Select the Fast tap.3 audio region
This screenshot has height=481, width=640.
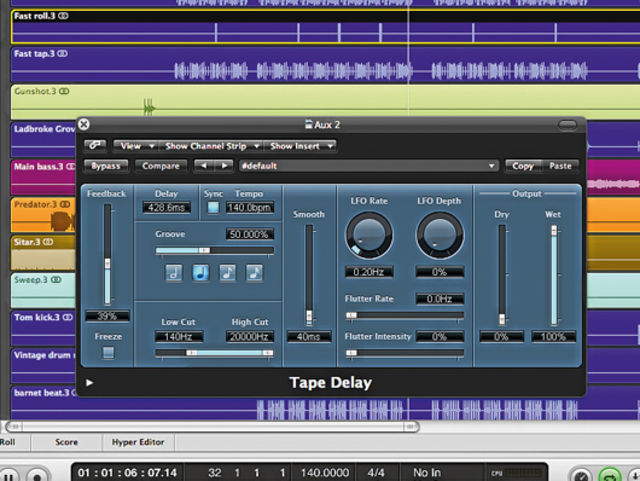tap(325, 65)
